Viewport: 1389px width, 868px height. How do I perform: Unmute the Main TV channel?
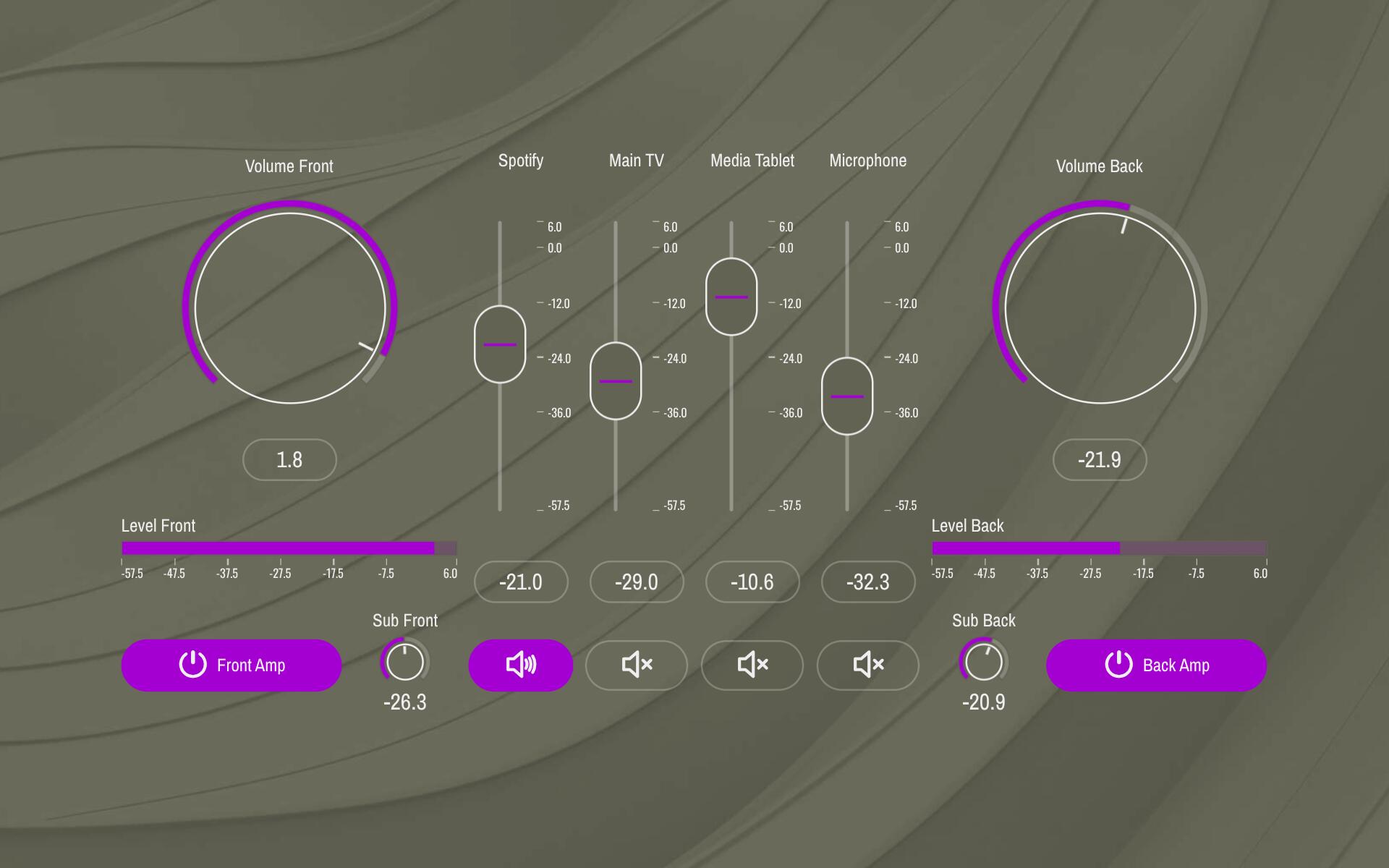636,665
